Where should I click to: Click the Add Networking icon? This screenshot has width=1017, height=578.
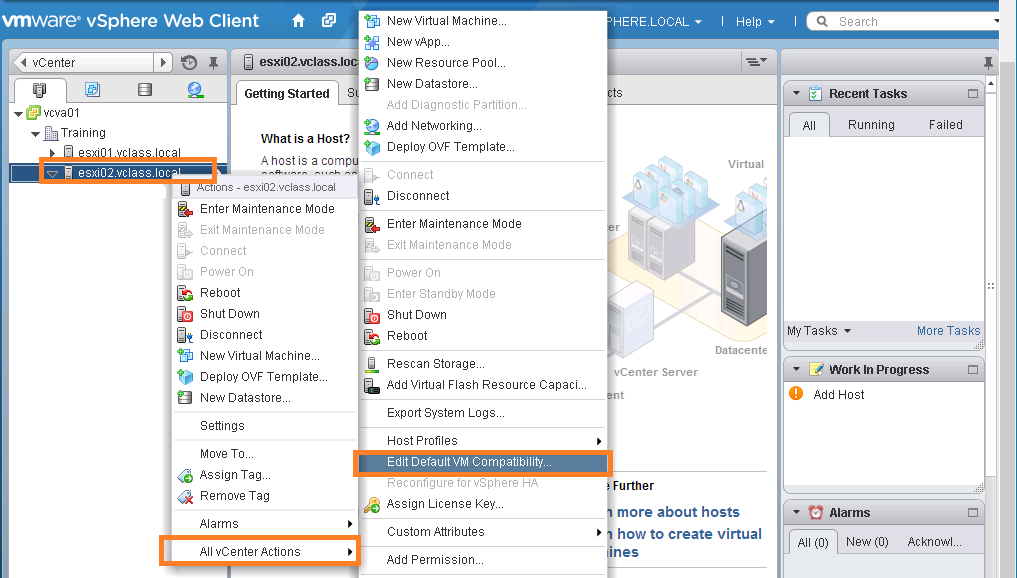pyautogui.click(x=372, y=126)
